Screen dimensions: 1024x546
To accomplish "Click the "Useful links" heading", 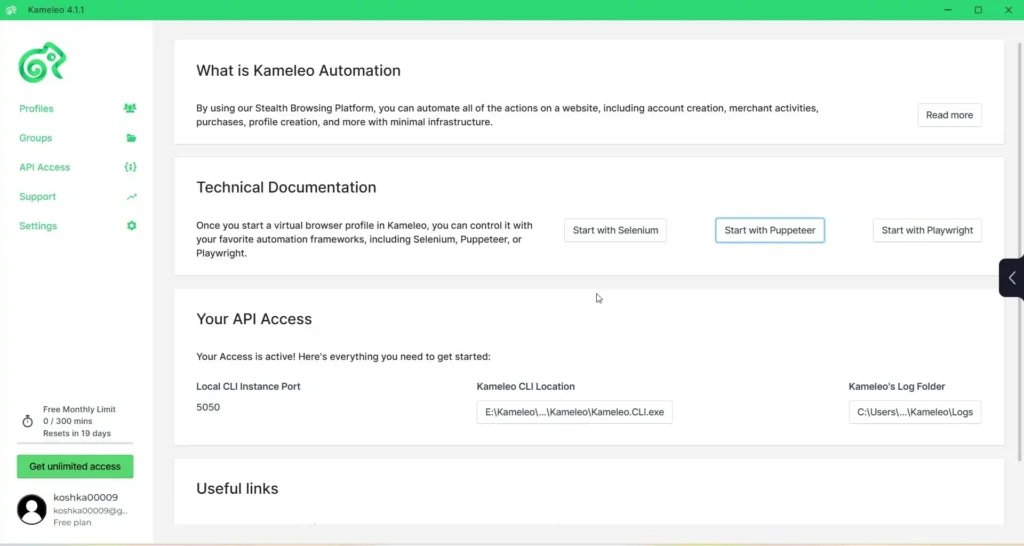I will pyautogui.click(x=237, y=489).
